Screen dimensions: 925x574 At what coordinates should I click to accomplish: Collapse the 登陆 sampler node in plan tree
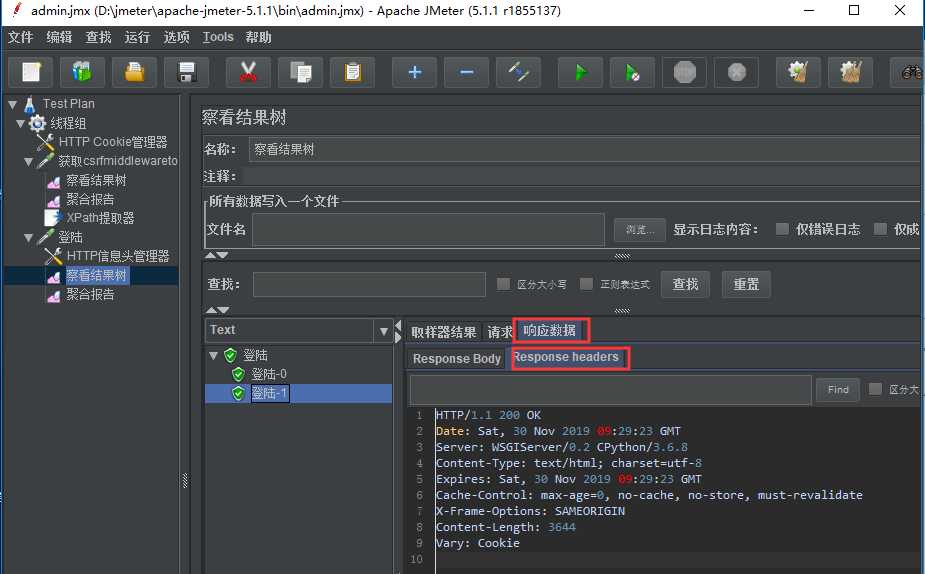coord(28,238)
